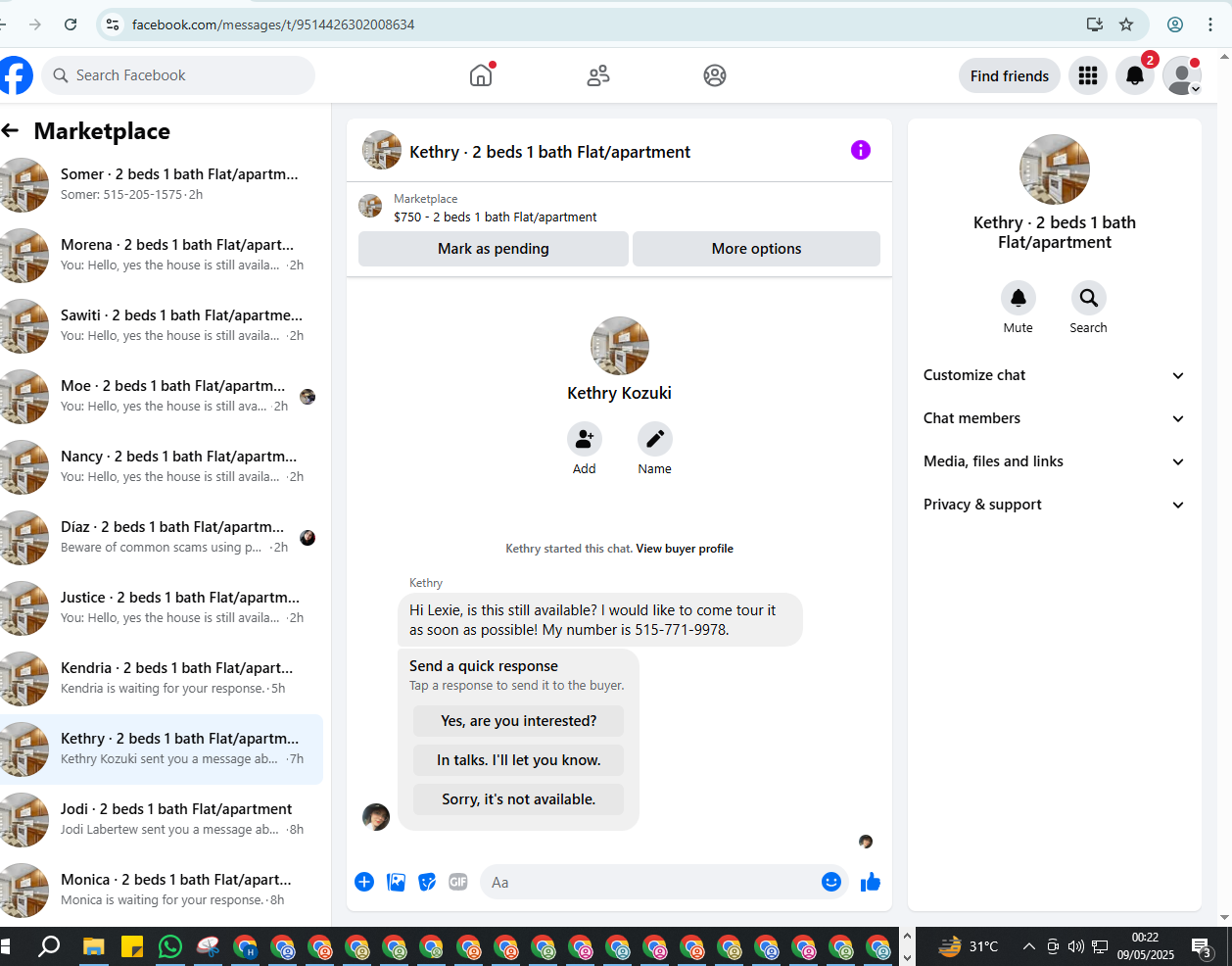Screen dimensions: 1232x966
Task: Expand Chat members section
Action: coord(1055,418)
